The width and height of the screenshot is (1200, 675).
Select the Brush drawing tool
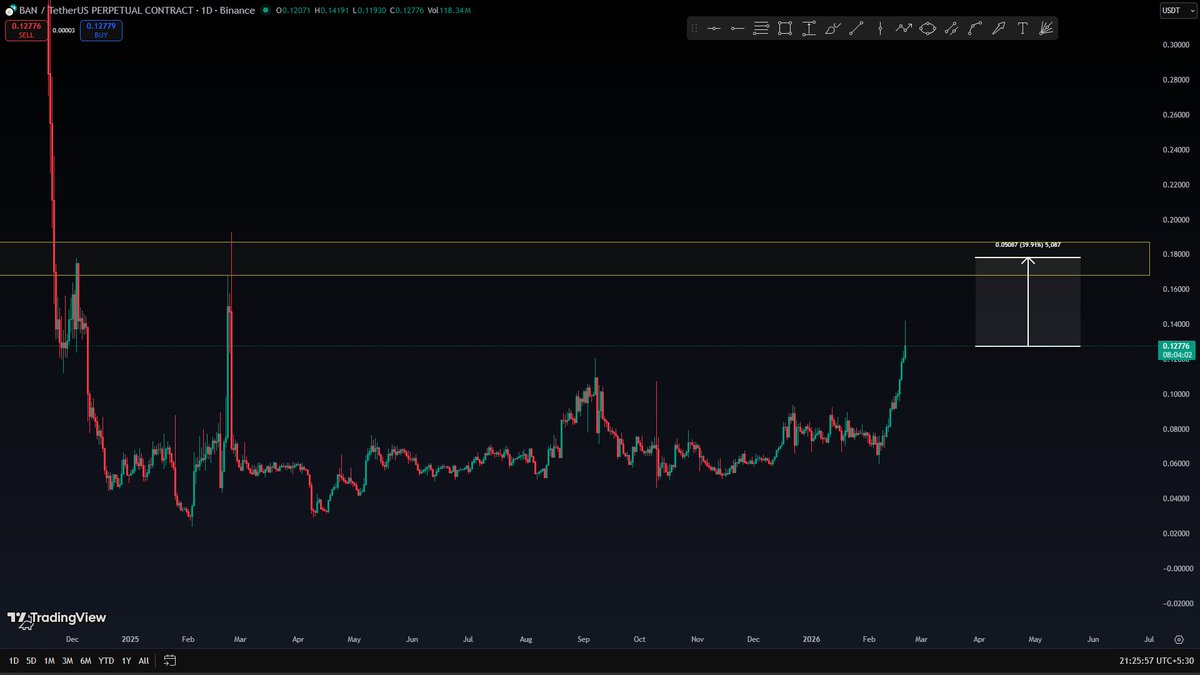[x=832, y=28]
